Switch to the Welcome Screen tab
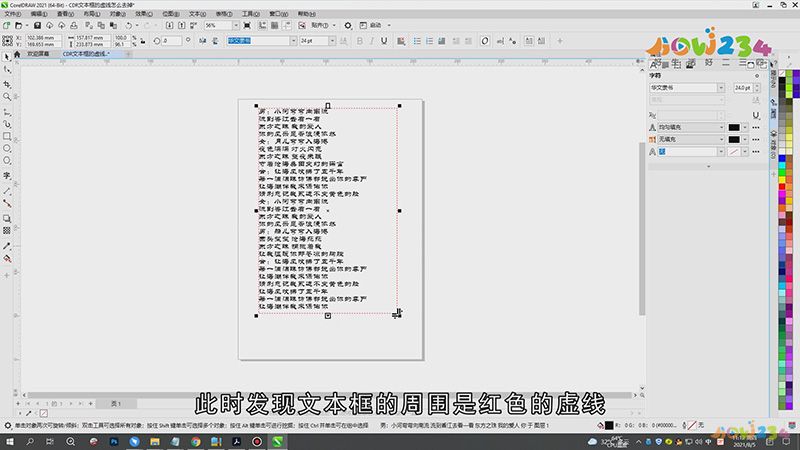The image size is (800, 450). 38,54
